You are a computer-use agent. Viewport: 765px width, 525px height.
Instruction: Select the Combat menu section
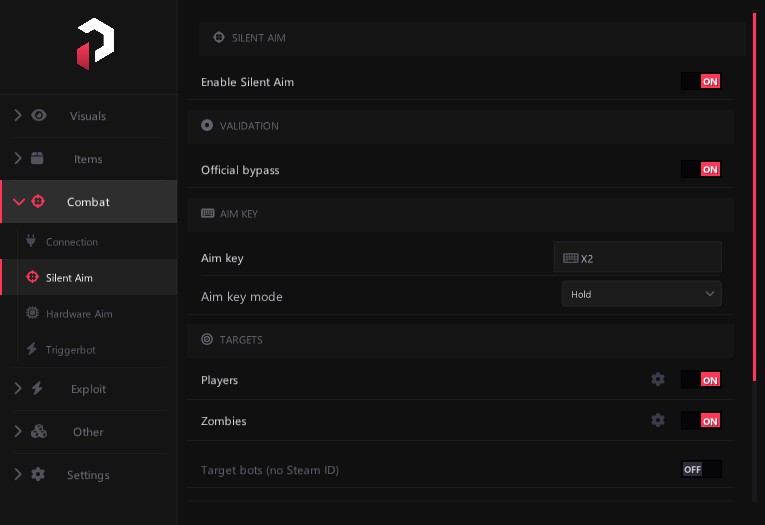[88, 202]
